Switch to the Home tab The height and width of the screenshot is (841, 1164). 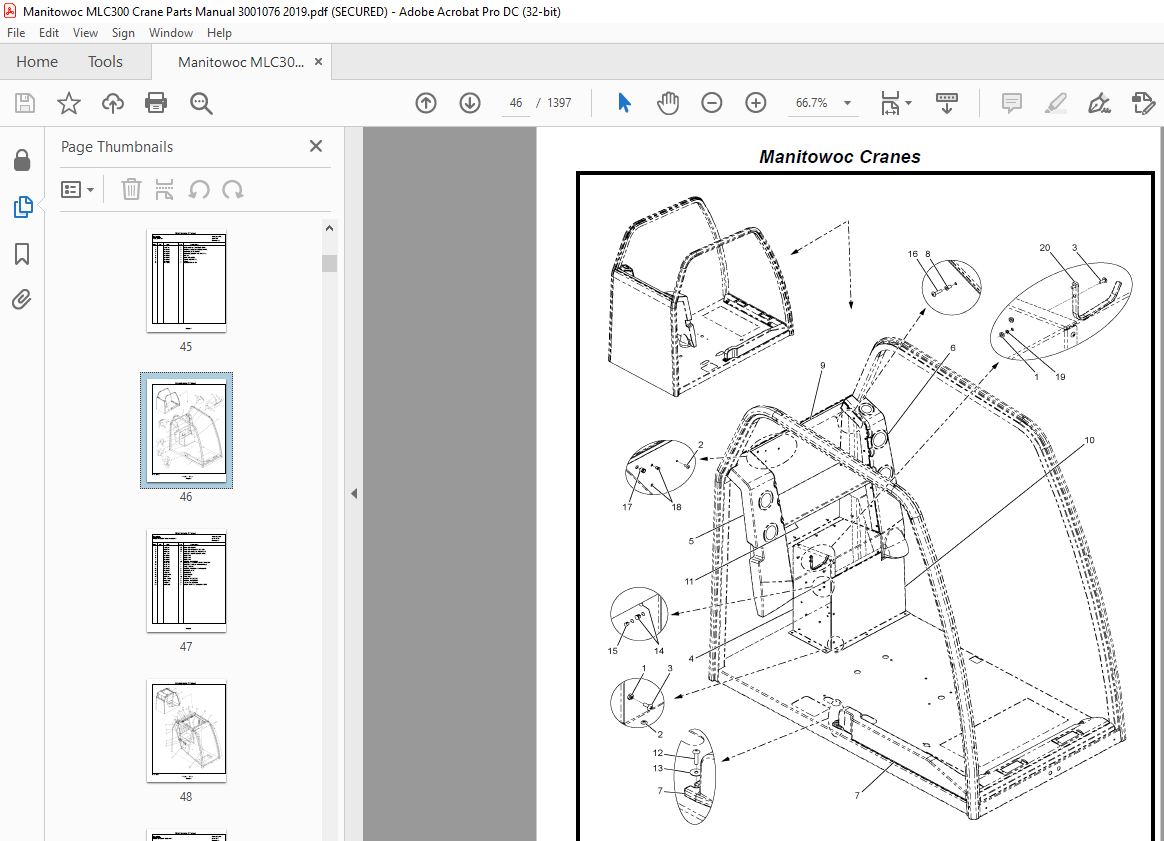pyautogui.click(x=37, y=62)
